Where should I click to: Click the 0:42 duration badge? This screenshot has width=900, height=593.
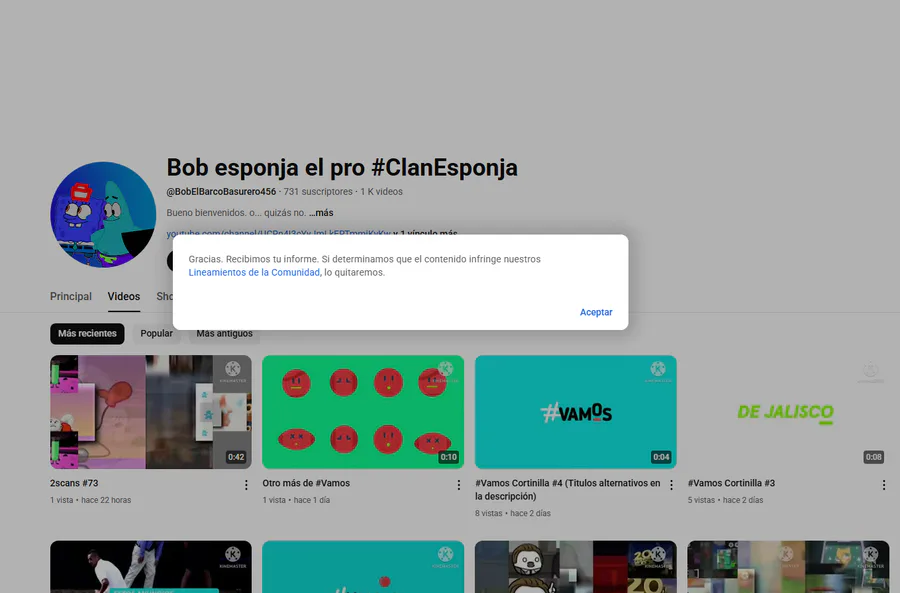pos(236,458)
